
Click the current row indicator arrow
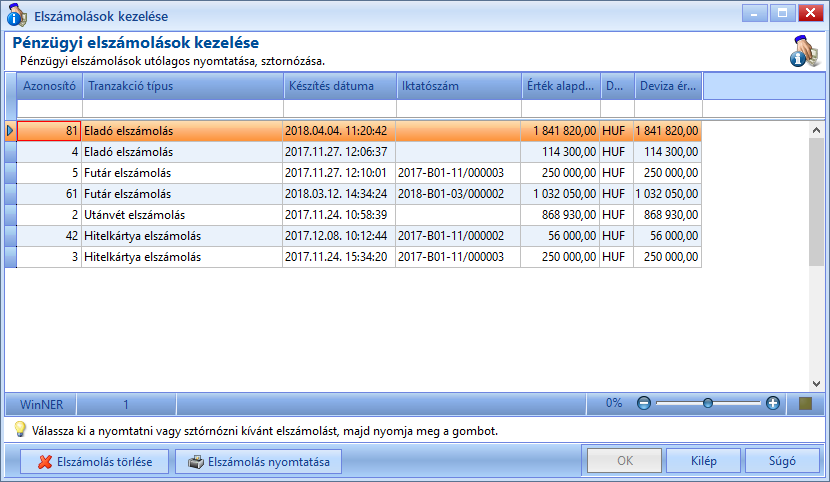pyautogui.click(x=10, y=131)
